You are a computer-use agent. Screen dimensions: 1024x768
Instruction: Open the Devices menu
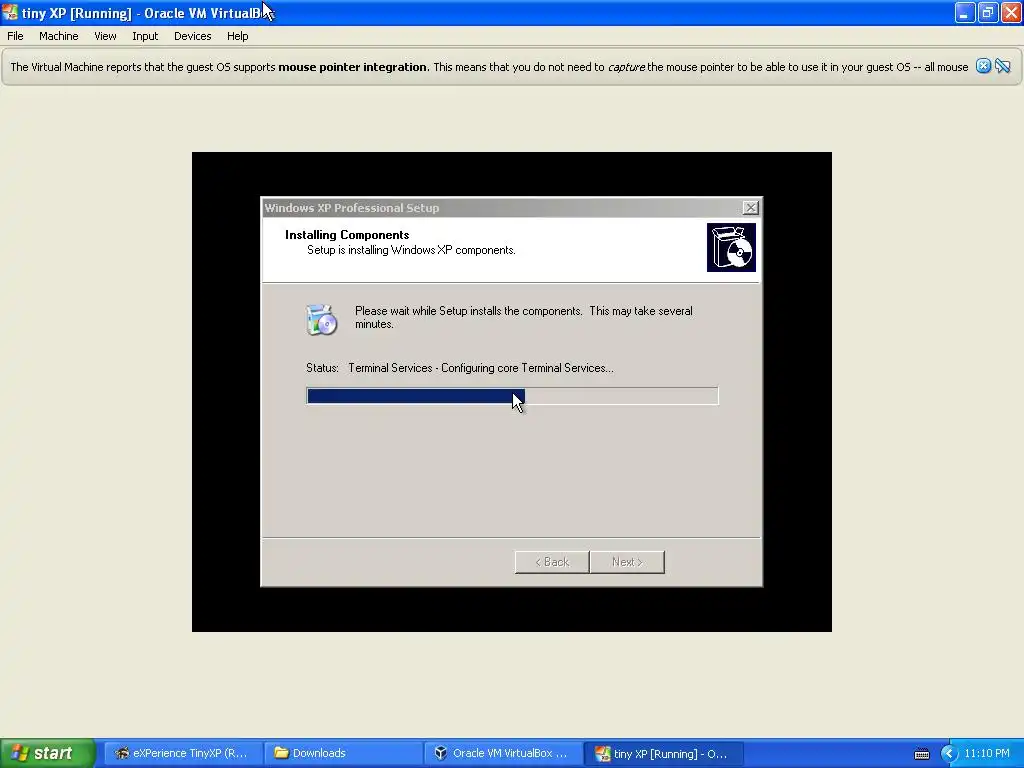[x=193, y=36]
